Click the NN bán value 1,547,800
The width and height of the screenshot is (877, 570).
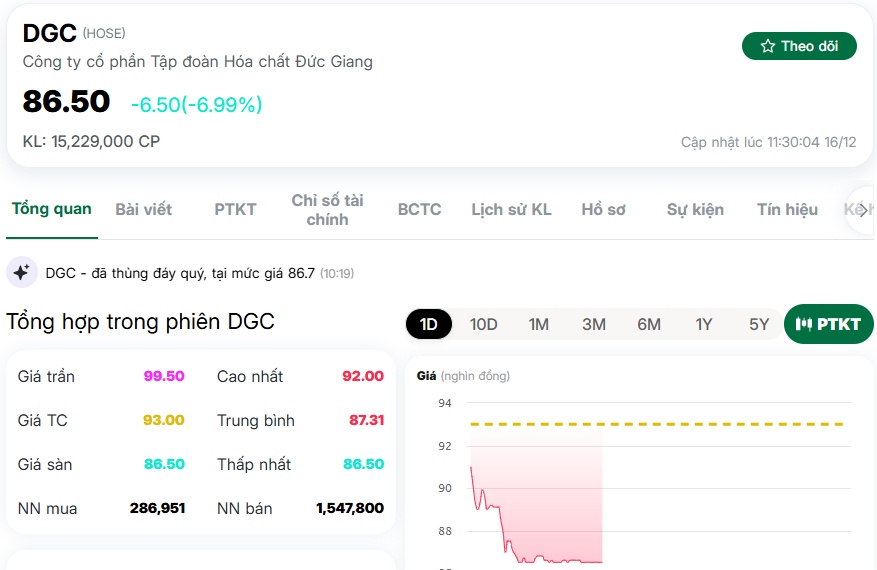click(350, 508)
